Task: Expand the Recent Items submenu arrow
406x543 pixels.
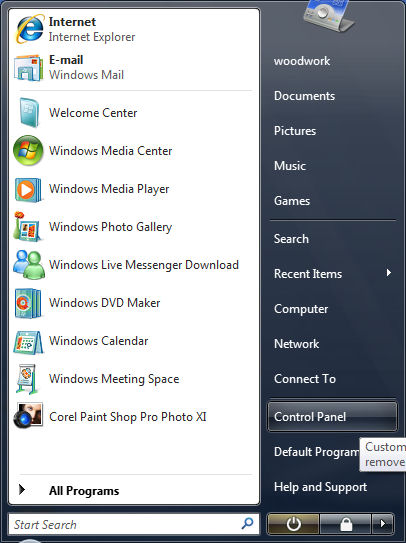Action: click(x=389, y=273)
